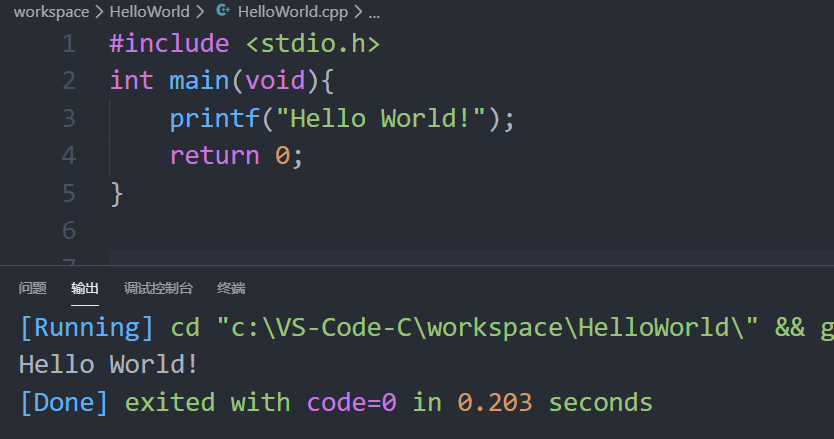Click the 'void' parameter keyword

tap(275, 81)
